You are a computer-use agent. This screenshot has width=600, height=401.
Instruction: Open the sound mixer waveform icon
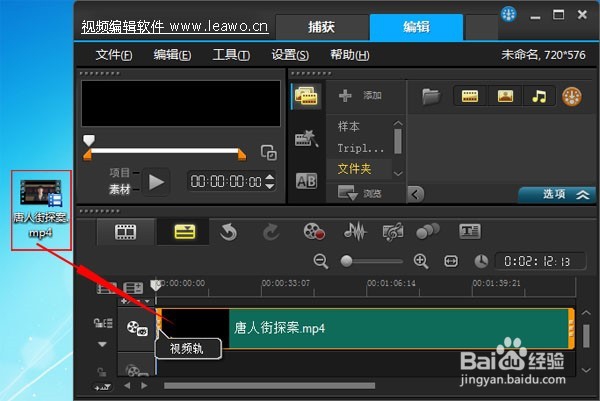(x=355, y=231)
